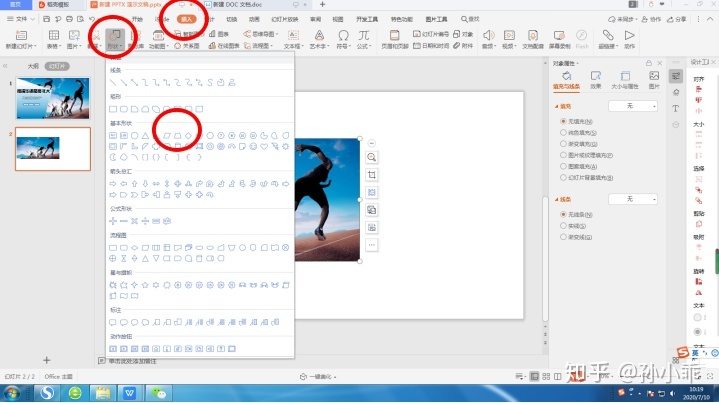Open the Flowchart (流程图) dropdown

coord(258,46)
